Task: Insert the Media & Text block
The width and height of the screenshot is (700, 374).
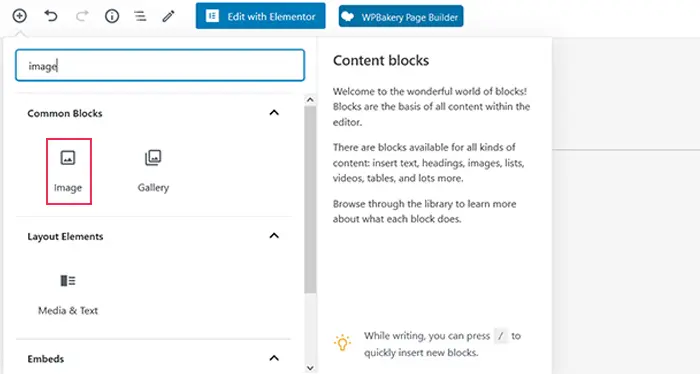Action: pos(68,295)
